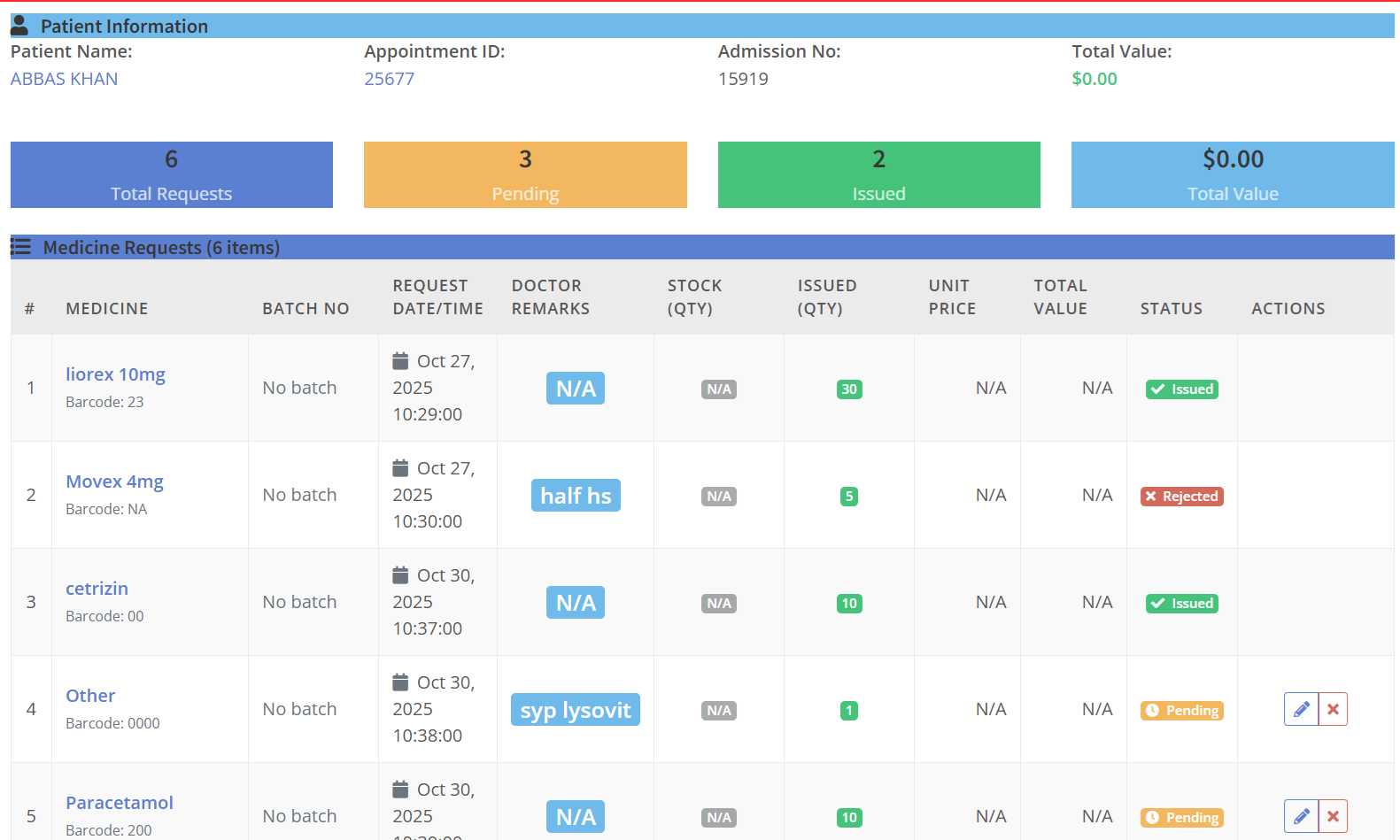The image size is (1400, 840).
Task: Click the Issued status badge for cetrizin
Action: click(1182, 604)
